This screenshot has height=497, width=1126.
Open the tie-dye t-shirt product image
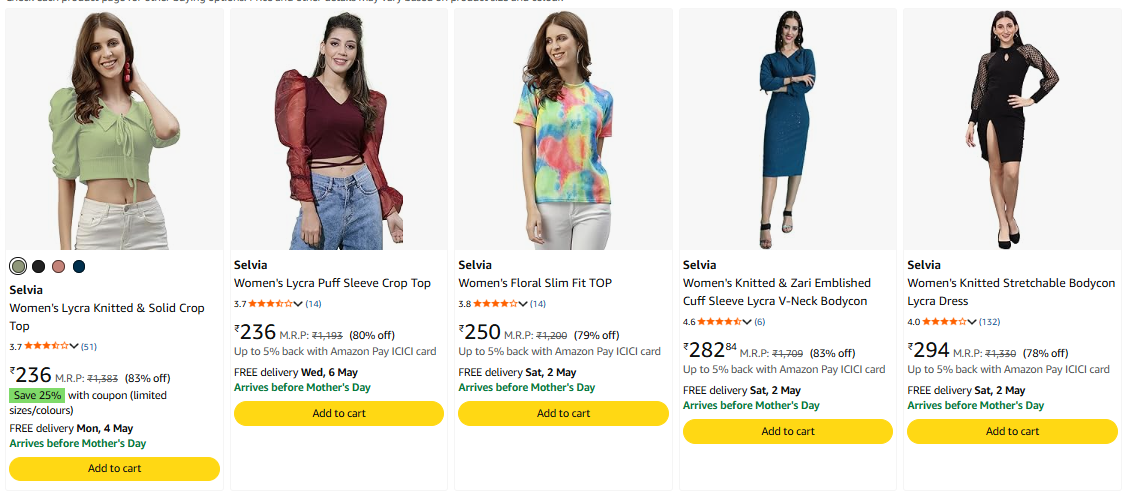563,130
